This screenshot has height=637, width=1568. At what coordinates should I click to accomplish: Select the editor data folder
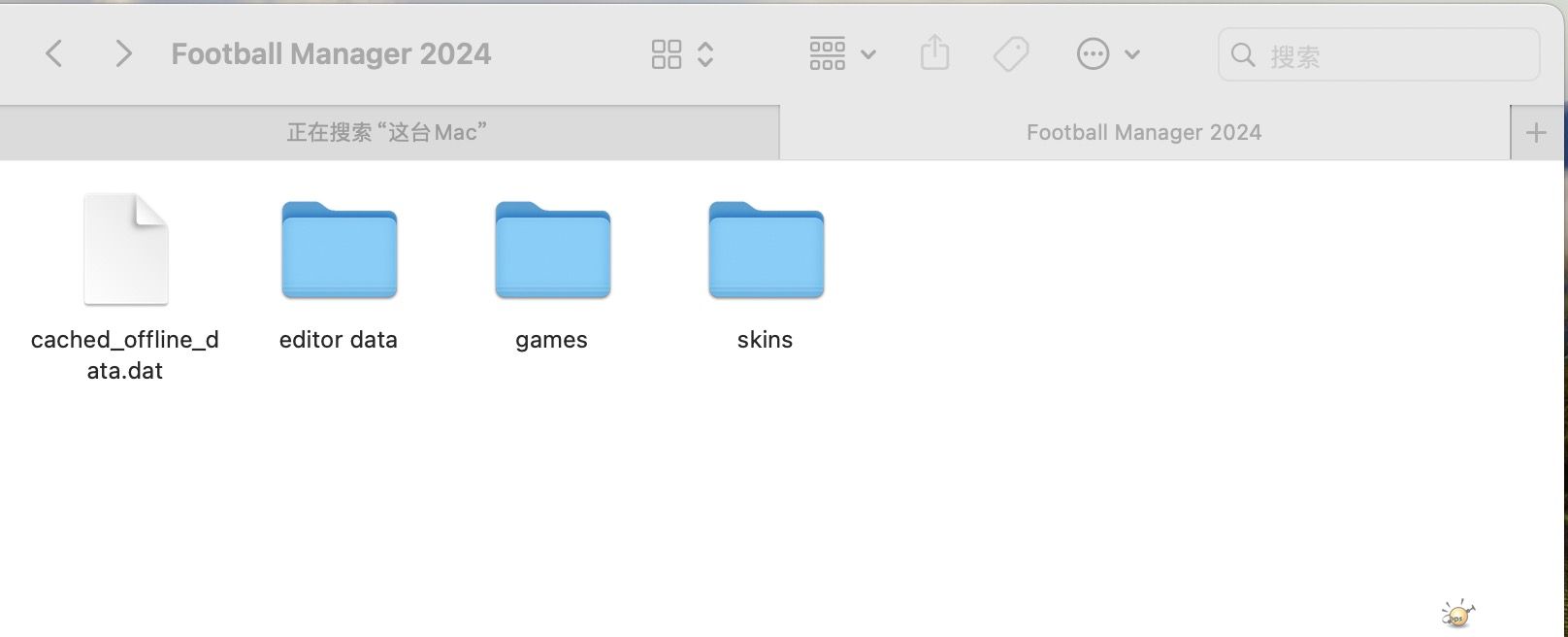[339, 250]
